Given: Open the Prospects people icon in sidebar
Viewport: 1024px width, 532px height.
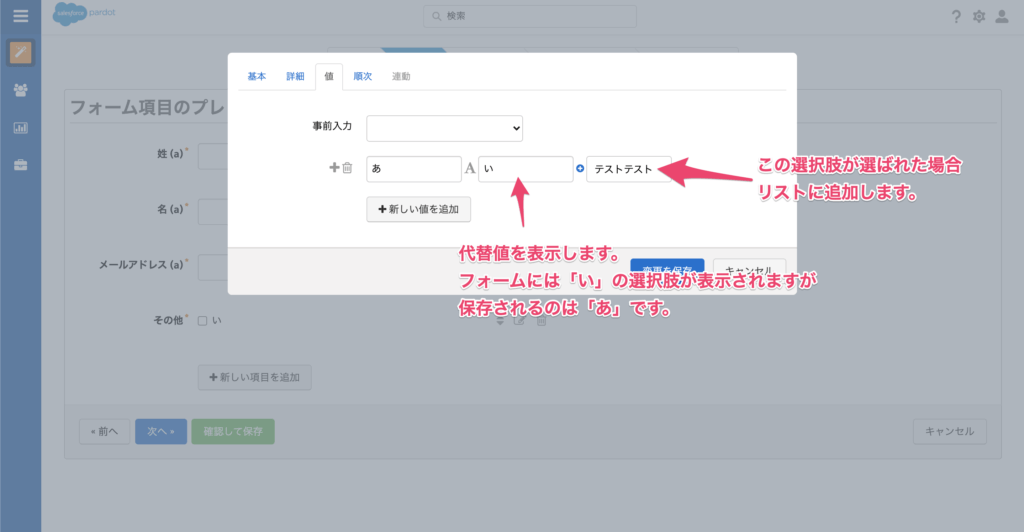Looking at the screenshot, I should (20, 90).
